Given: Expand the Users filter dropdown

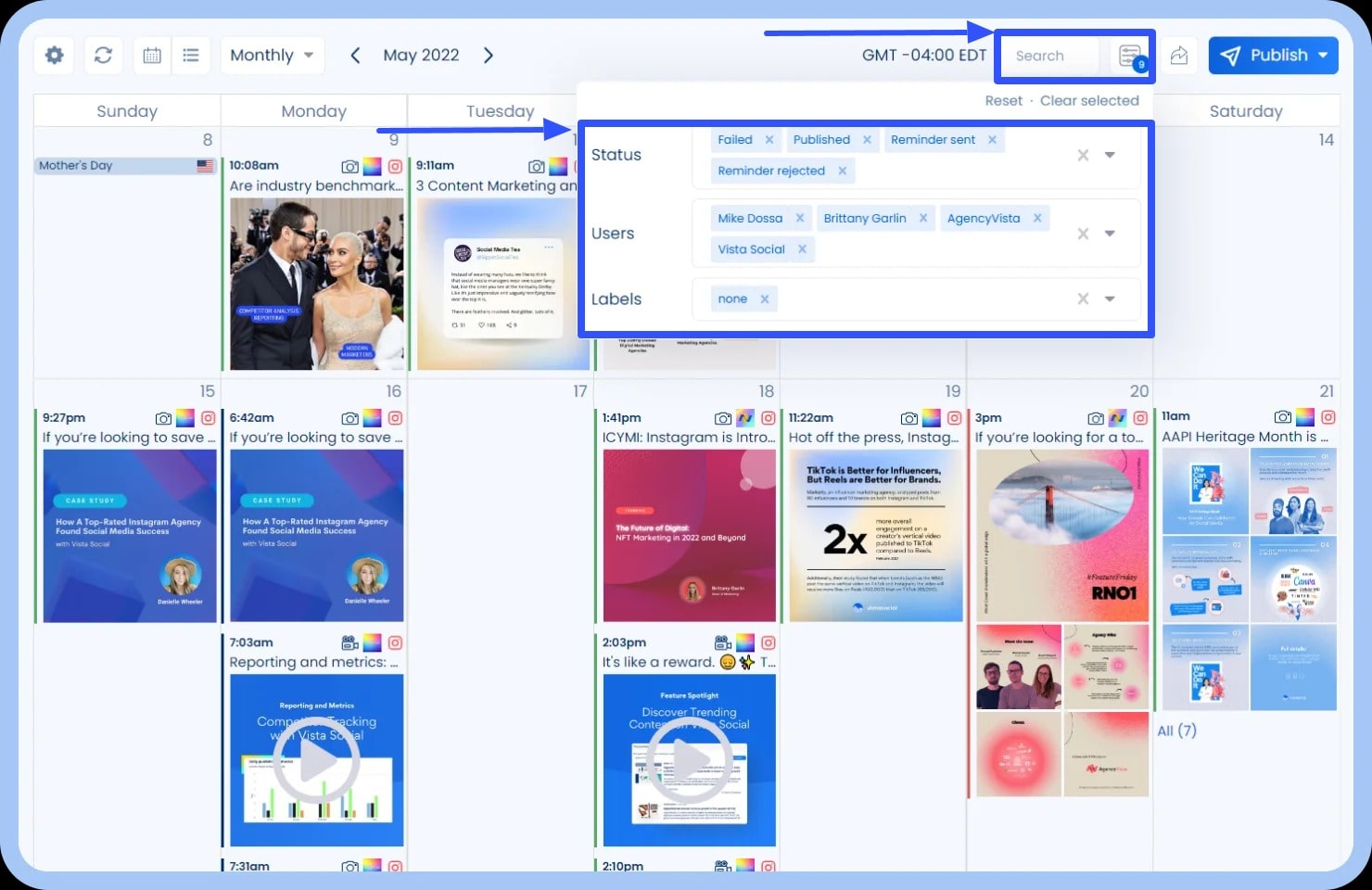Looking at the screenshot, I should click(x=1110, y=233).
